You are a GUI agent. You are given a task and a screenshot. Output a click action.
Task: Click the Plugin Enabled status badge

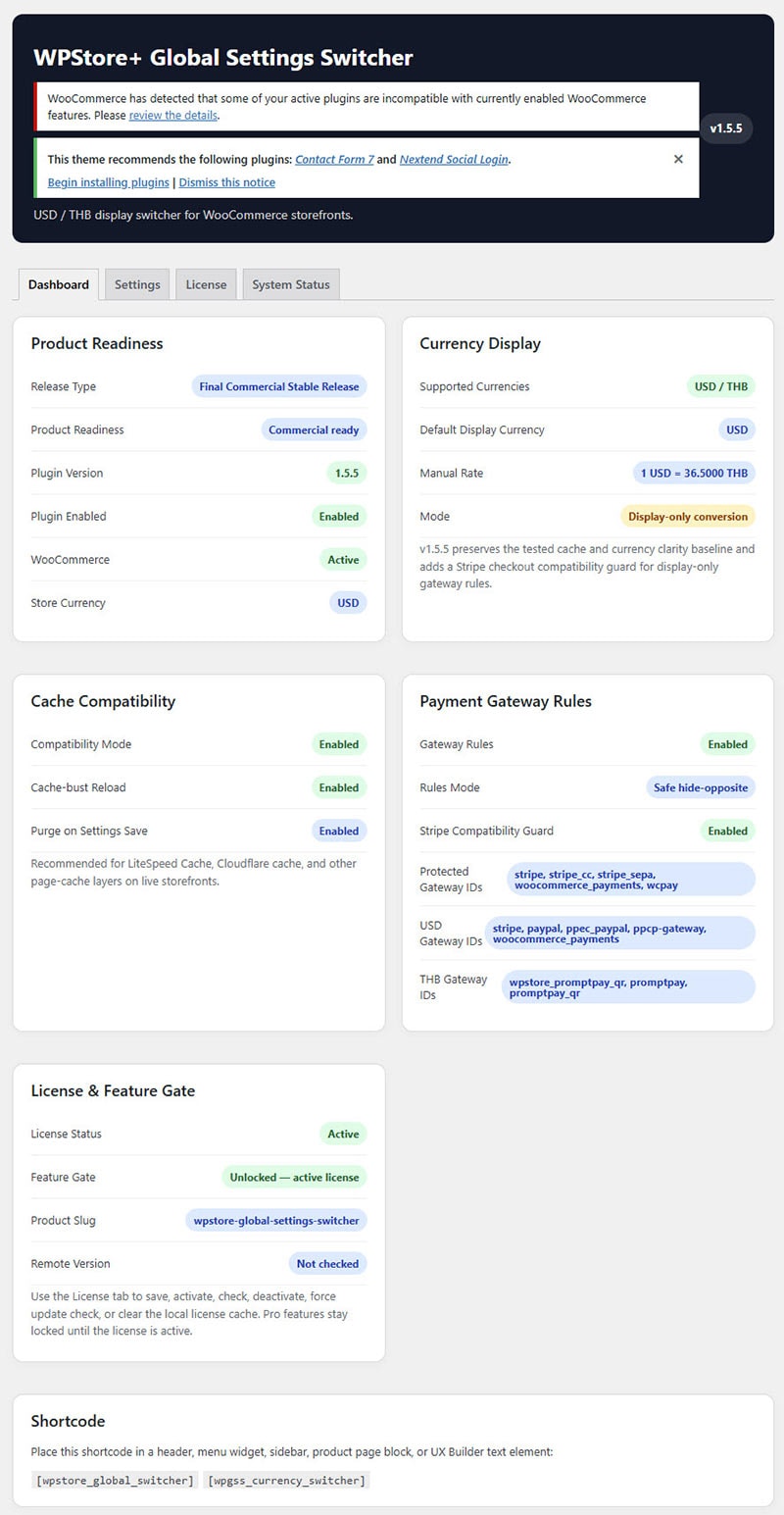339,516
